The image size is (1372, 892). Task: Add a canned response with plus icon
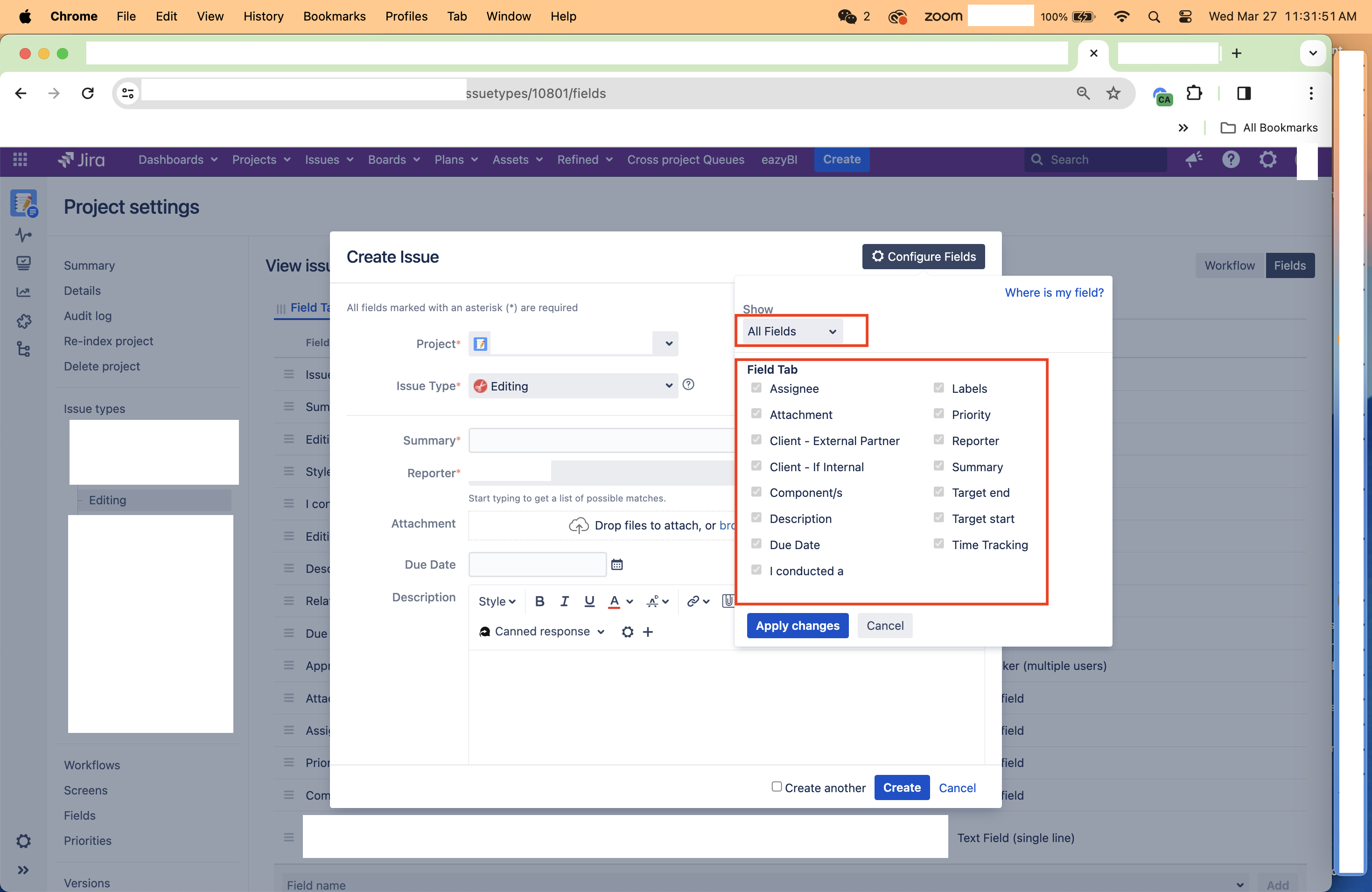[648, 632]
